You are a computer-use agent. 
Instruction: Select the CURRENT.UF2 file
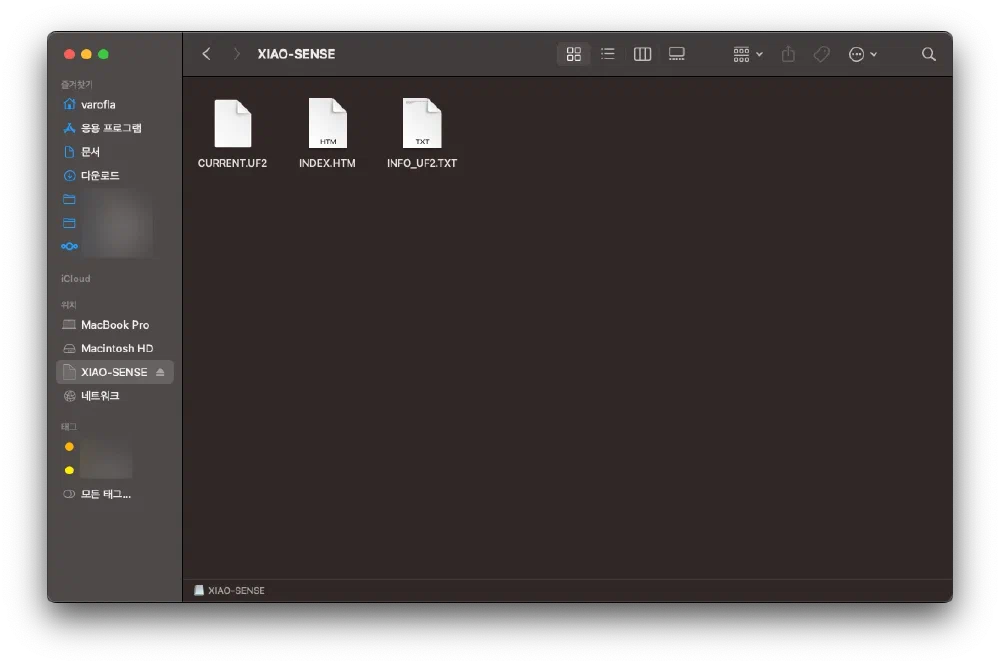click(x=232, y=125)
